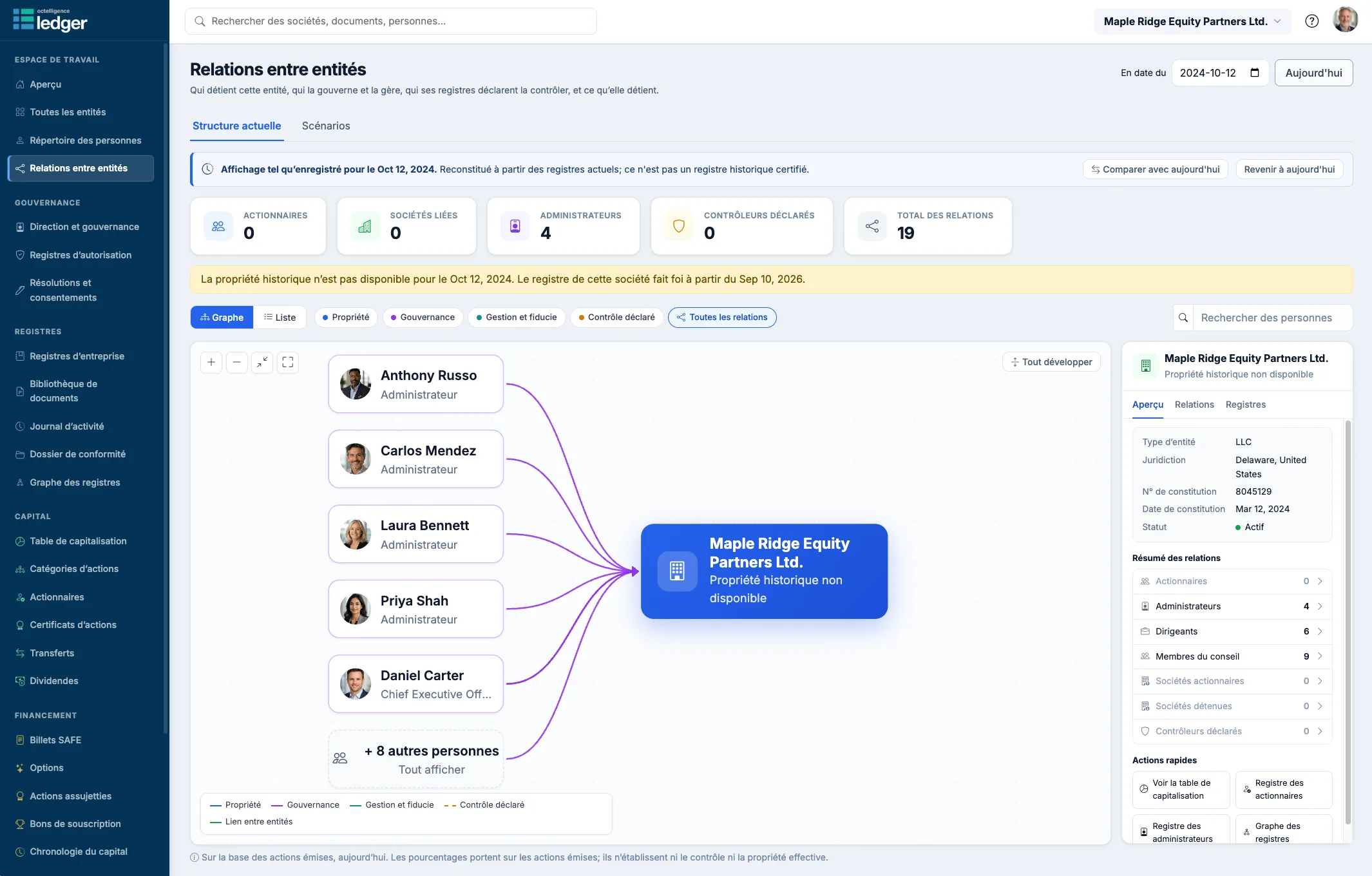The width and height of the screenshot is (1372, 876).
Task: Switch to the Scénarios tab
Action: pyautogui.click(x=326, y=126)
